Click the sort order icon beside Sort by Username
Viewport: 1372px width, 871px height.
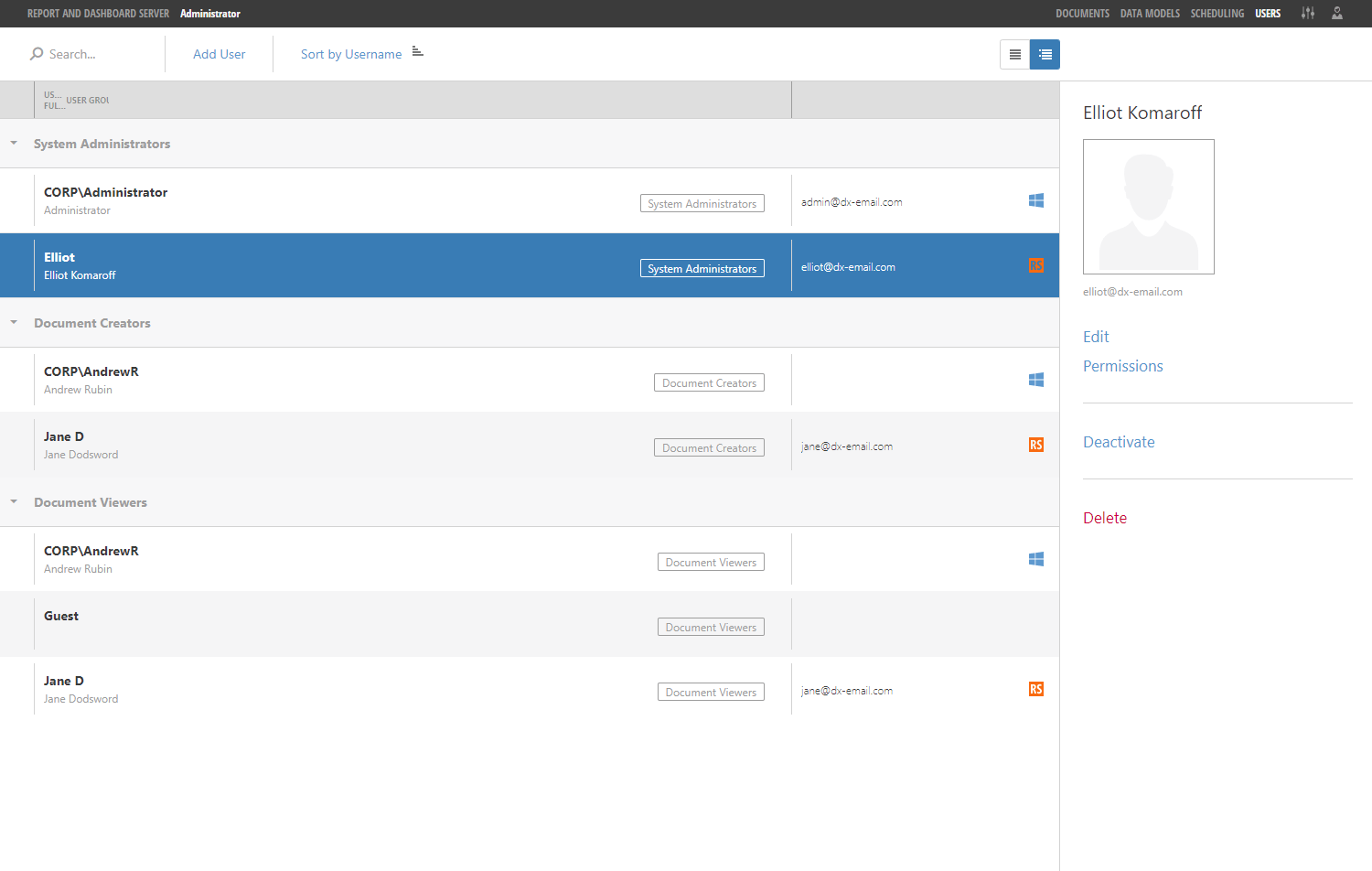(418, 52)
